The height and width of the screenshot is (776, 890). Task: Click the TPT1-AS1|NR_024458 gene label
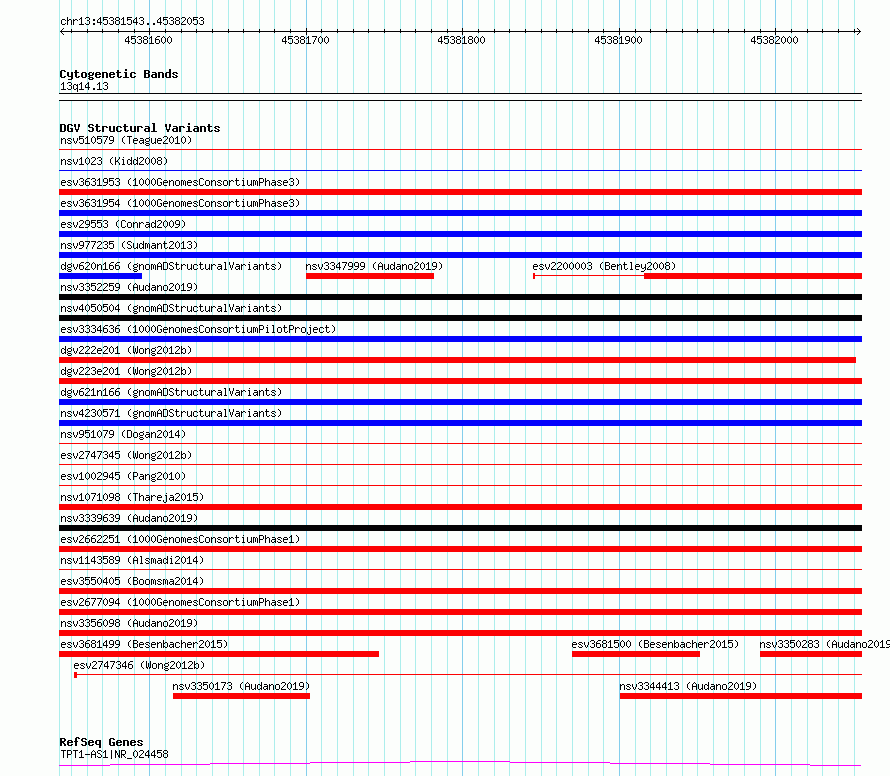tap(114, 754)
